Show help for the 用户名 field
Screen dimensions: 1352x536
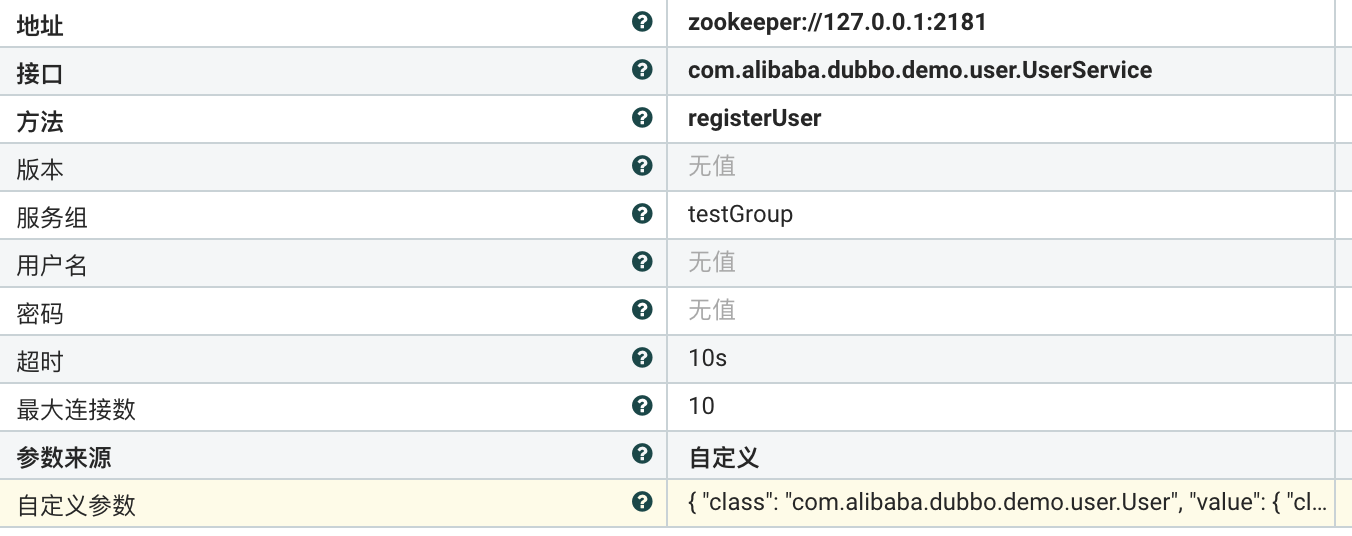coord(642,262)
